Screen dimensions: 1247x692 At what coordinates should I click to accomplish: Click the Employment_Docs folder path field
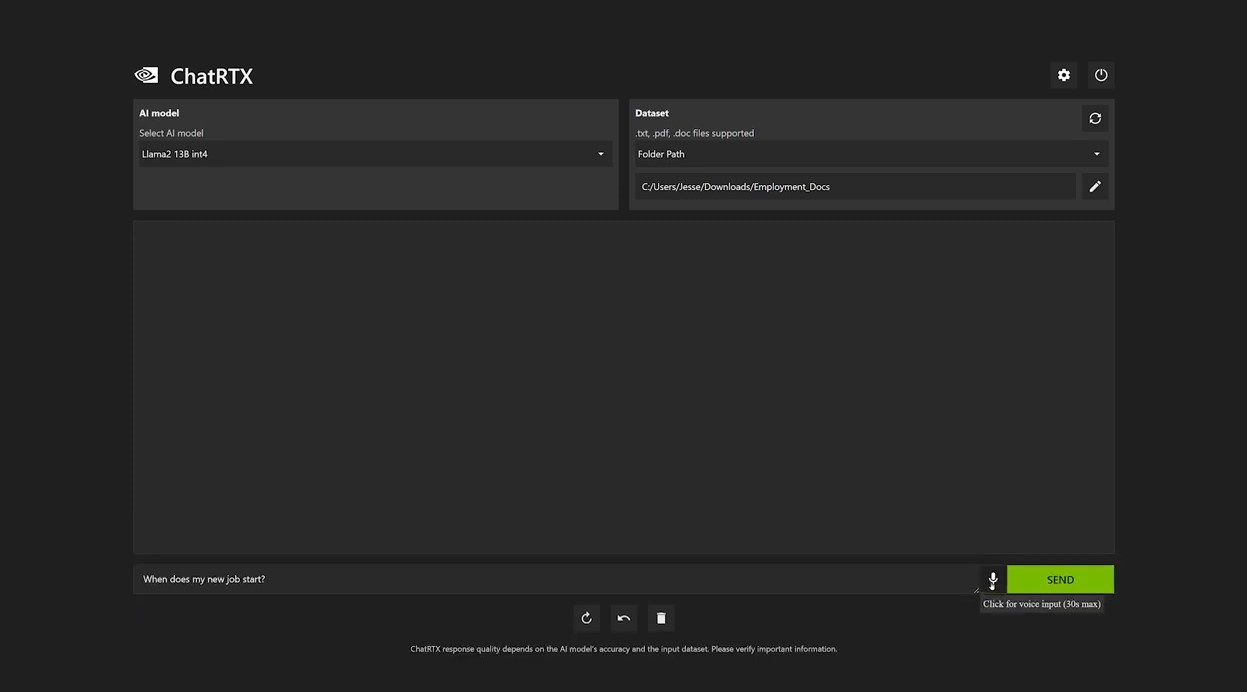(x=854, y=187)
